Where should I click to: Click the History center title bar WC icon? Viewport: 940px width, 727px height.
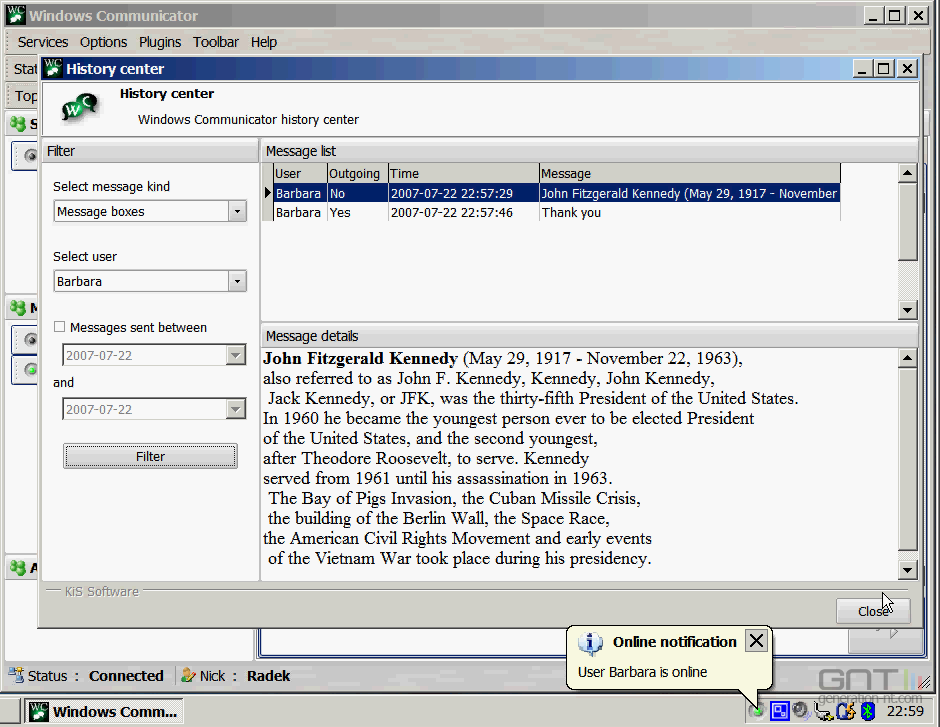(x=51, y=67)
